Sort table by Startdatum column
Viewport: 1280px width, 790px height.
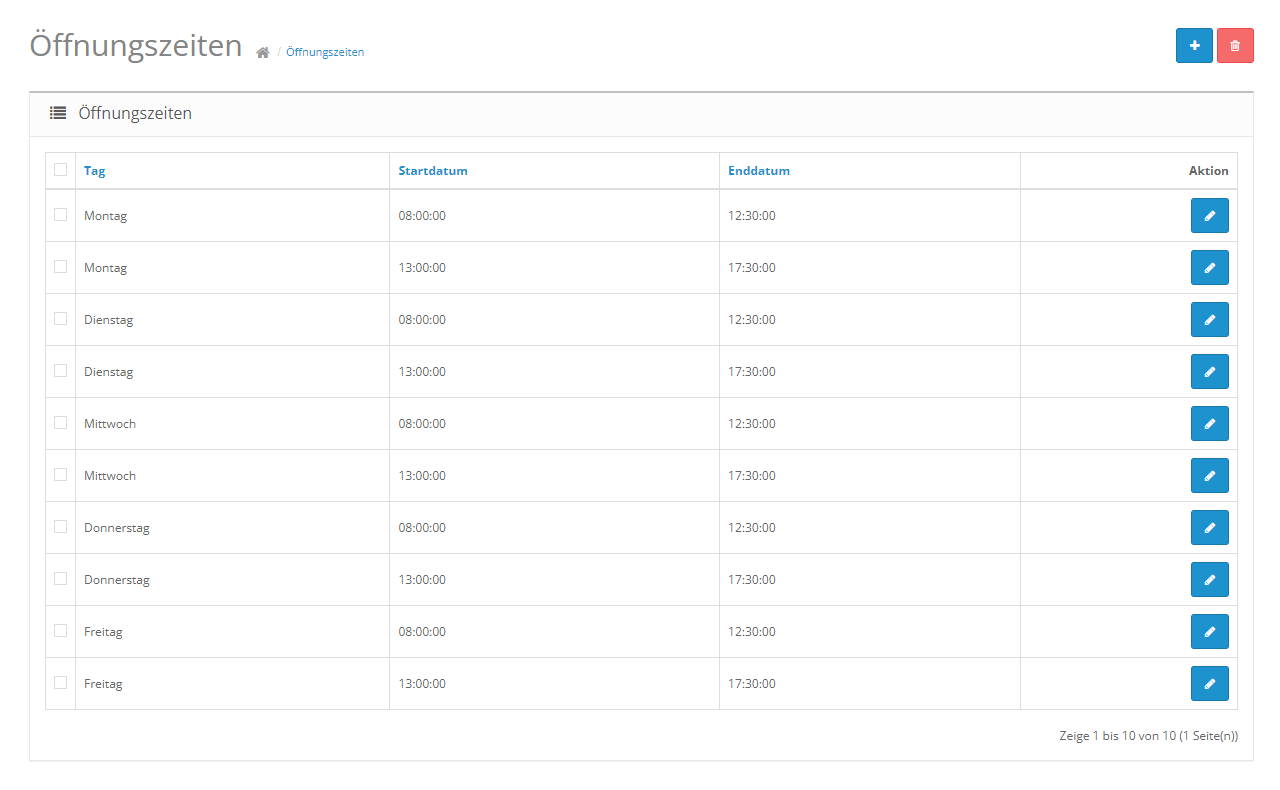[x=432, y=171]
